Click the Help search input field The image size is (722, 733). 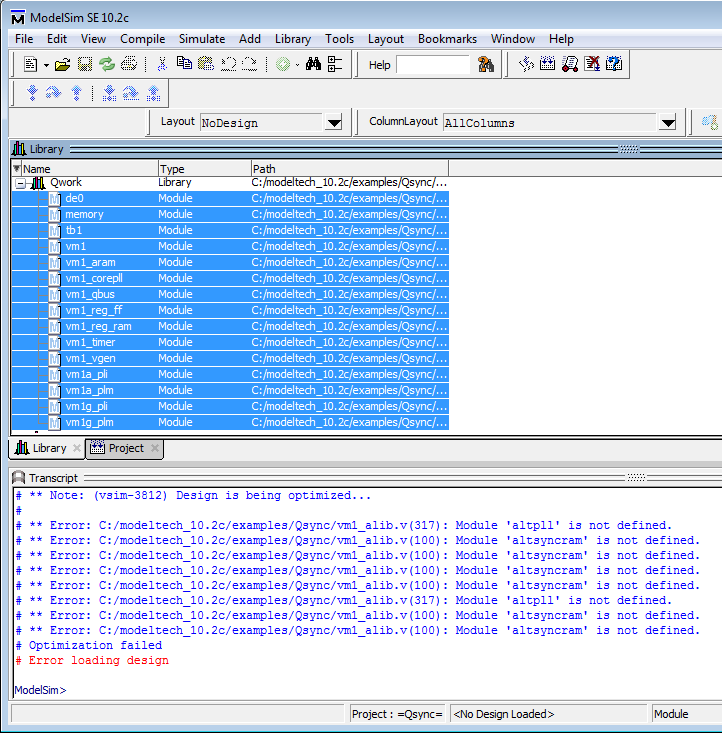[432, 65]
